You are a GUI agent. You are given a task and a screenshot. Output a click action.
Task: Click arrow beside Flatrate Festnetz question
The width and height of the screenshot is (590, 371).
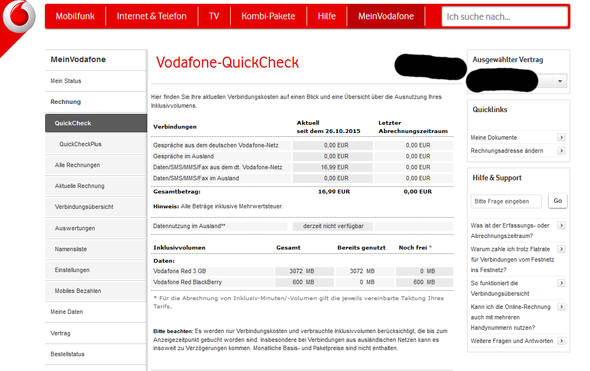(x=561, y=249)
